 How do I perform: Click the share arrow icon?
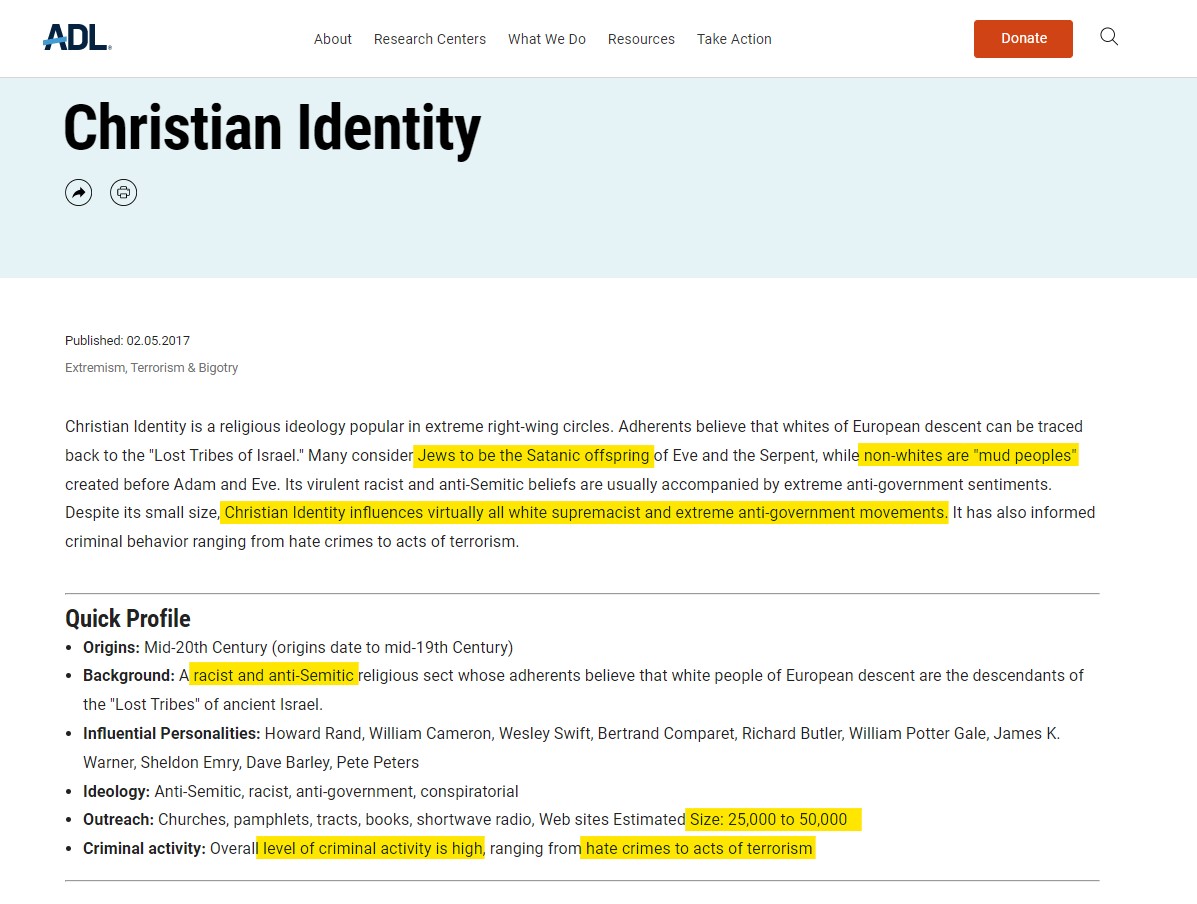pos(79,192)
